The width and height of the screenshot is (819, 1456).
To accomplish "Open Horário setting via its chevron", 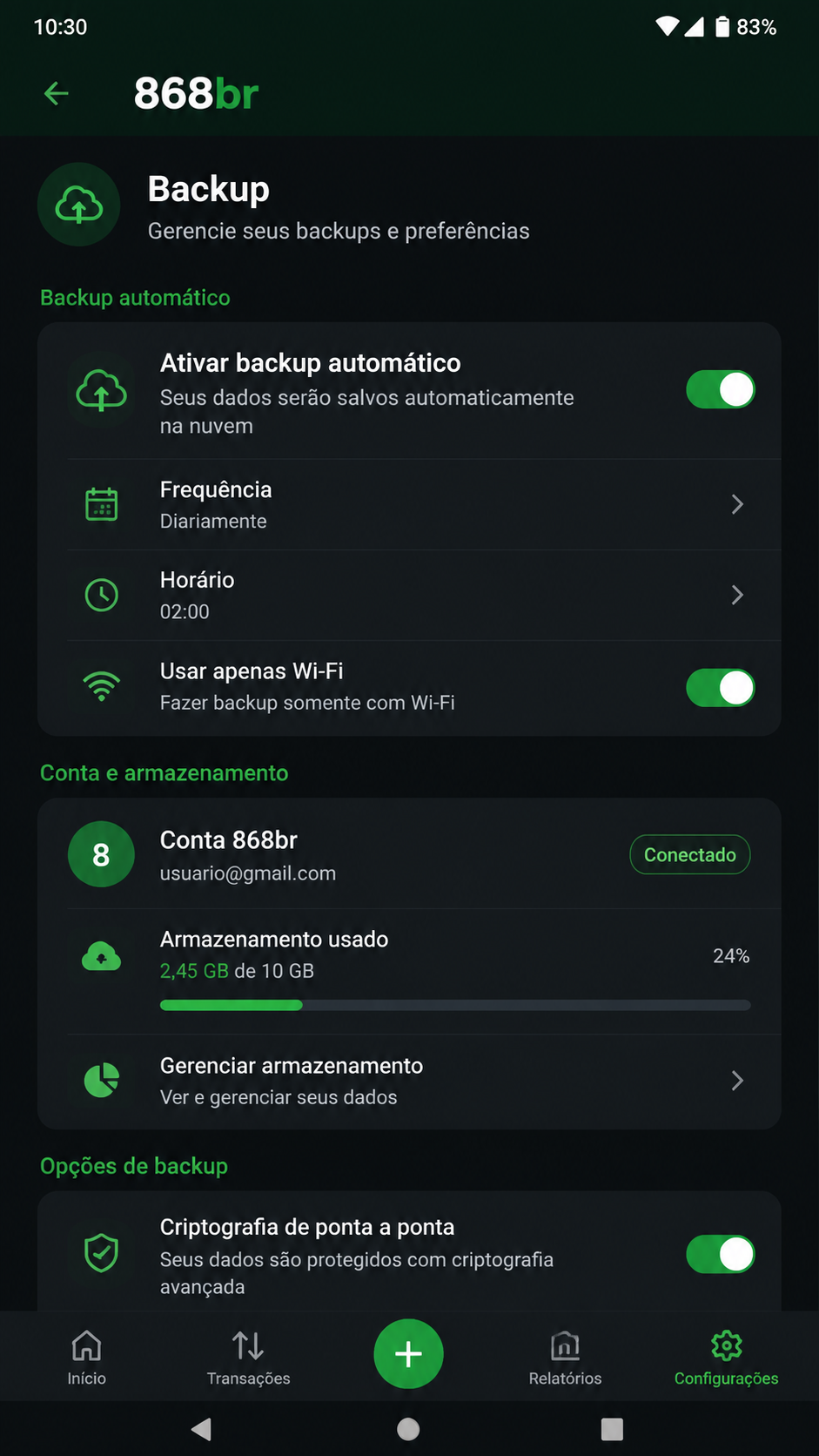I will [x=737, y=595].
